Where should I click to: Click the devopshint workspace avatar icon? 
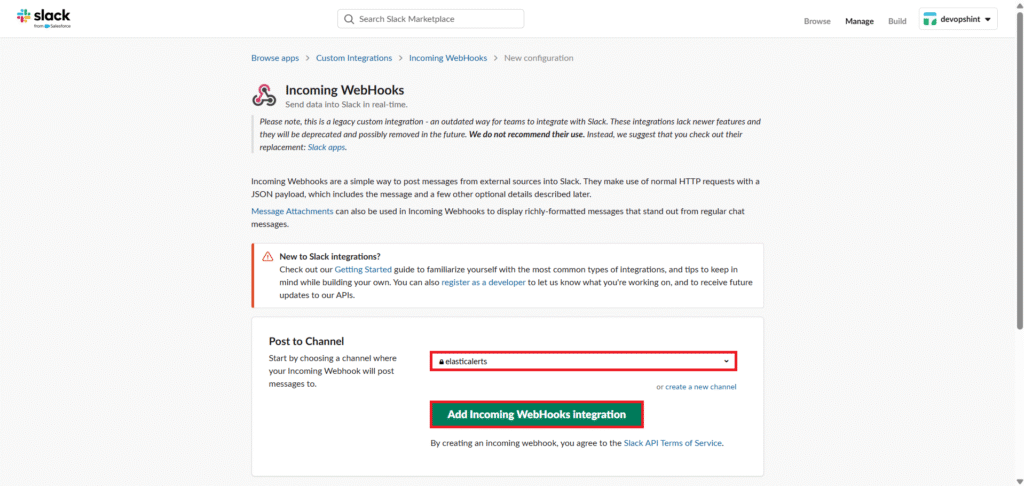click(x=929, y=20)
